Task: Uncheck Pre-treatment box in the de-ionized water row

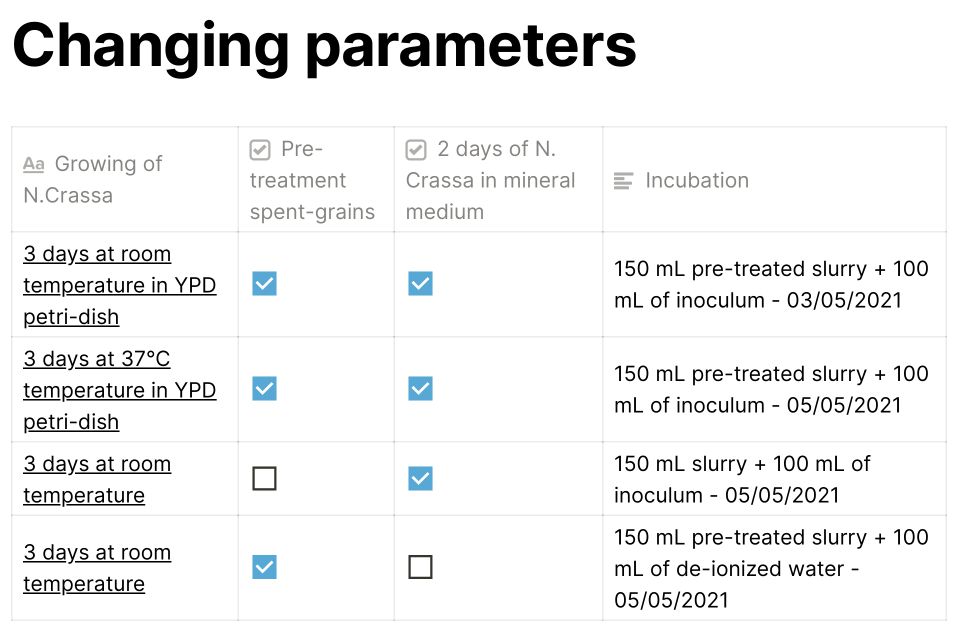Action: 264,567
